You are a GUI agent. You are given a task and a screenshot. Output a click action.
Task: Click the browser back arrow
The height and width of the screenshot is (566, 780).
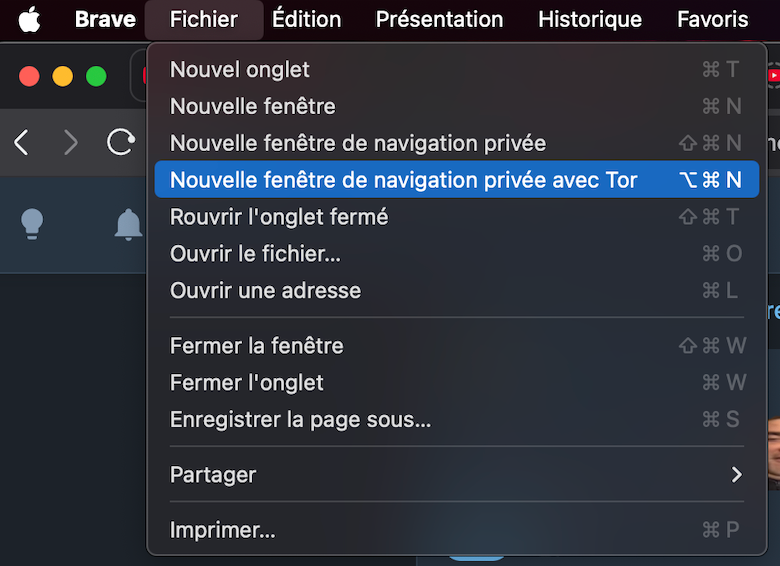click(21, 143)
